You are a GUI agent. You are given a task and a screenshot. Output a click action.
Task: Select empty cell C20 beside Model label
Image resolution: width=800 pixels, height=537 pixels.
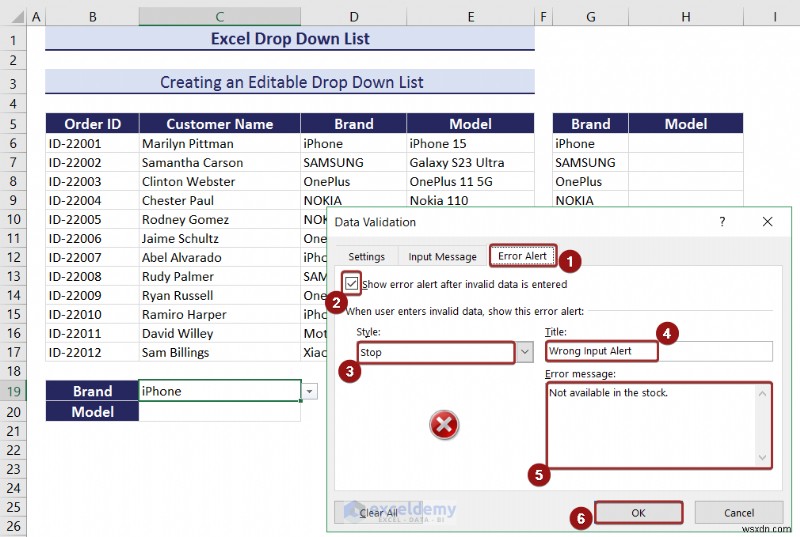(x=219, y=412)
